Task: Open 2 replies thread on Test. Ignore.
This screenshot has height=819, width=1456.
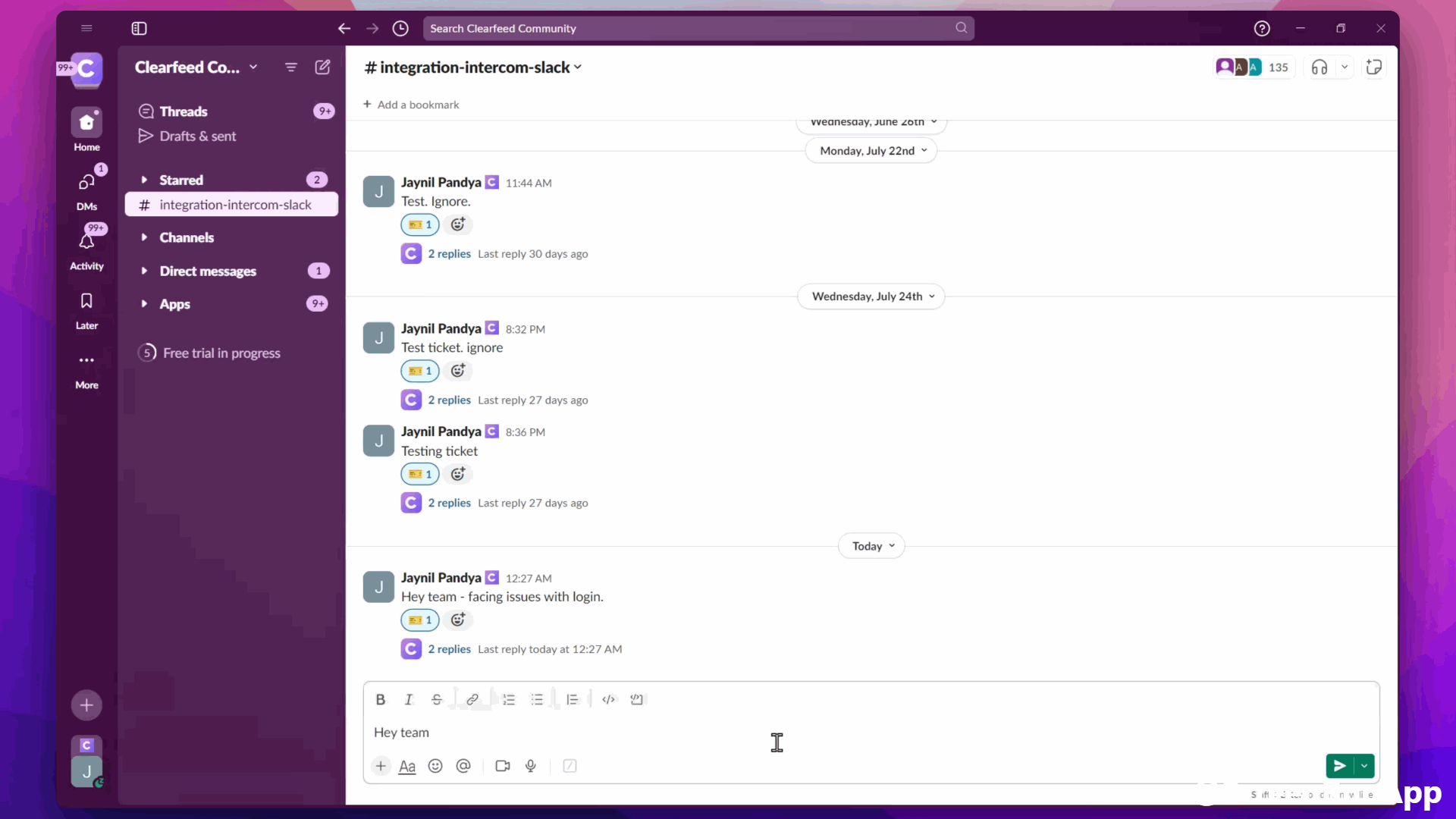Action: pos(449,254)
